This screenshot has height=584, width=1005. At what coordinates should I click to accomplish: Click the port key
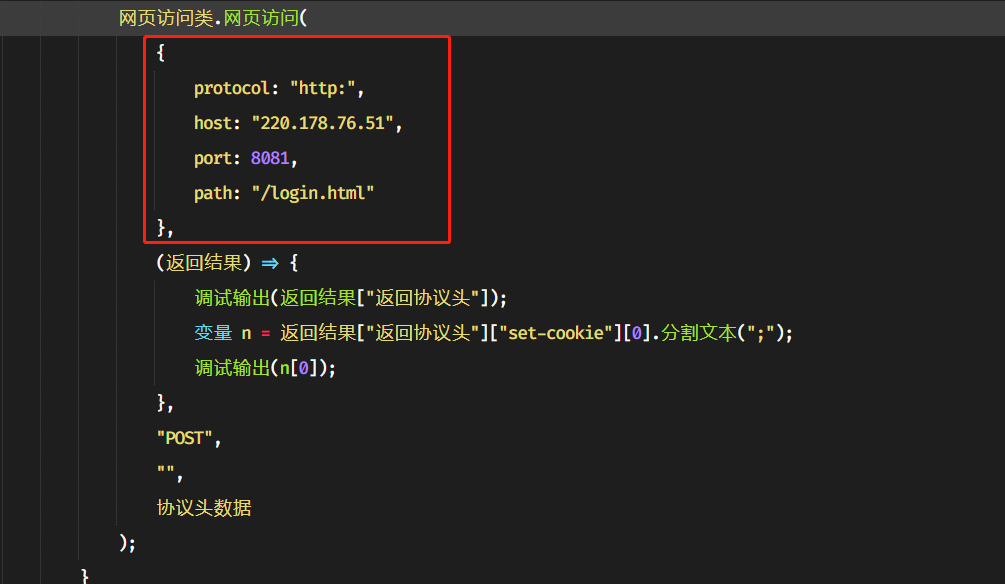click(x=213, y=158)
